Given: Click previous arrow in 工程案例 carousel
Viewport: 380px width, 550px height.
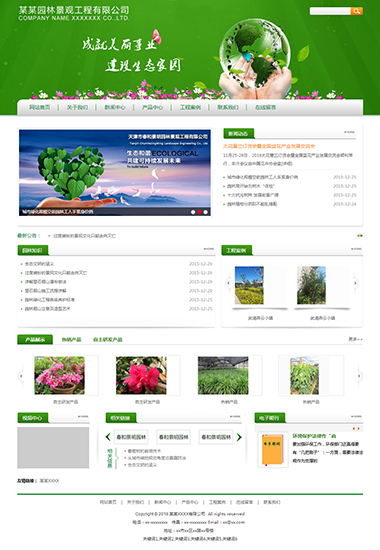Looking at the screenshot, I should pos(228,283).
